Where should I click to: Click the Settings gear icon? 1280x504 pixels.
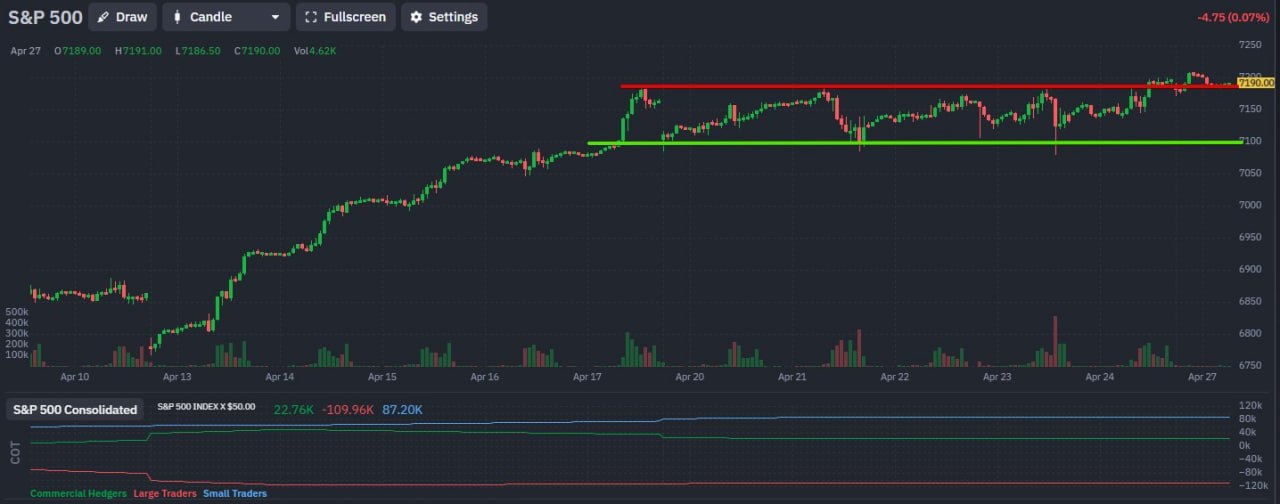pos(416,17)
